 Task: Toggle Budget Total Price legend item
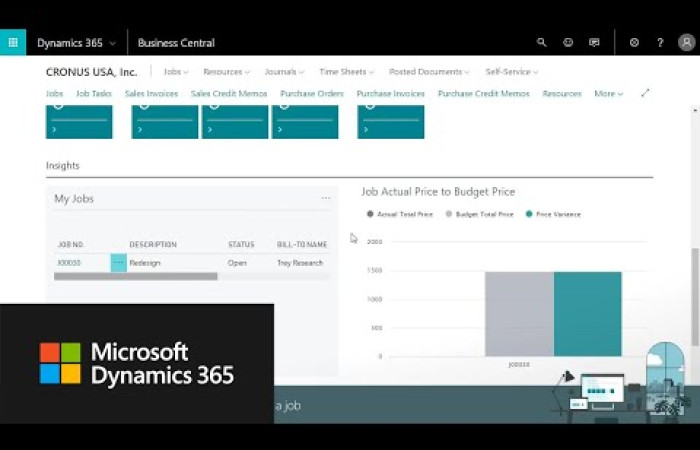point(484,214)
